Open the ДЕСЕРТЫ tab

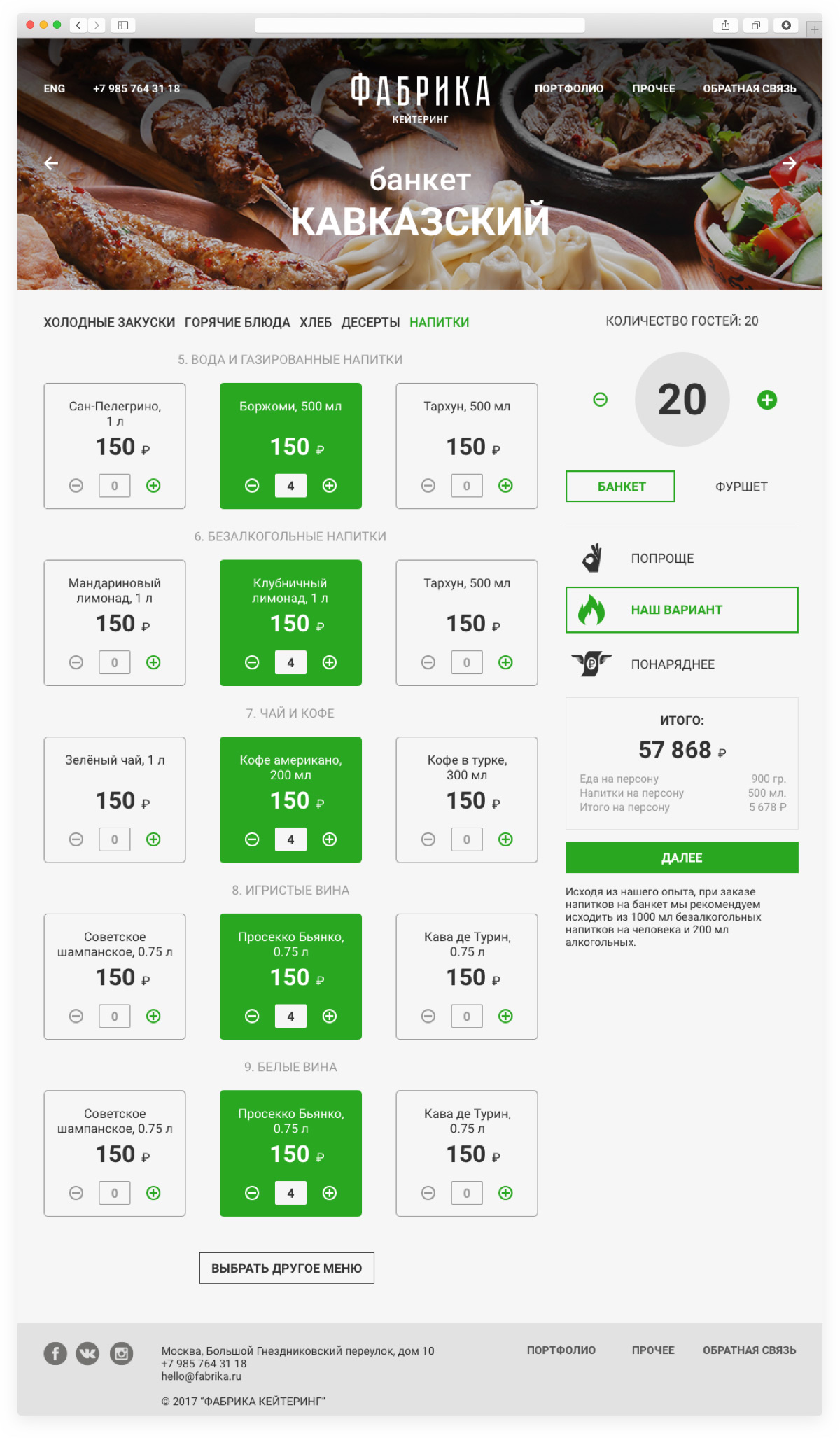370,323
